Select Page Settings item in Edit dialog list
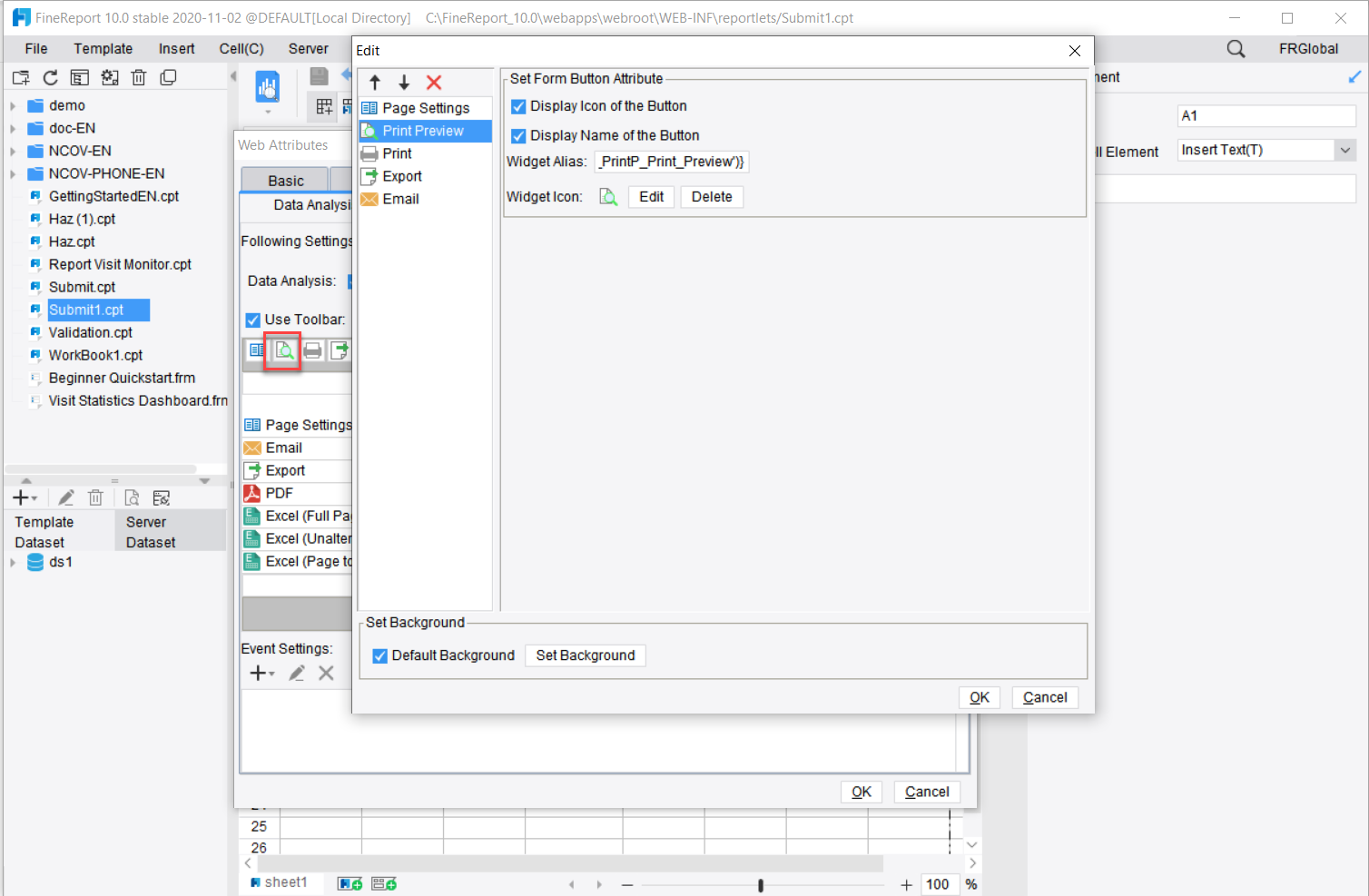This screenshot has width=1369, height=896. point(425,108)
